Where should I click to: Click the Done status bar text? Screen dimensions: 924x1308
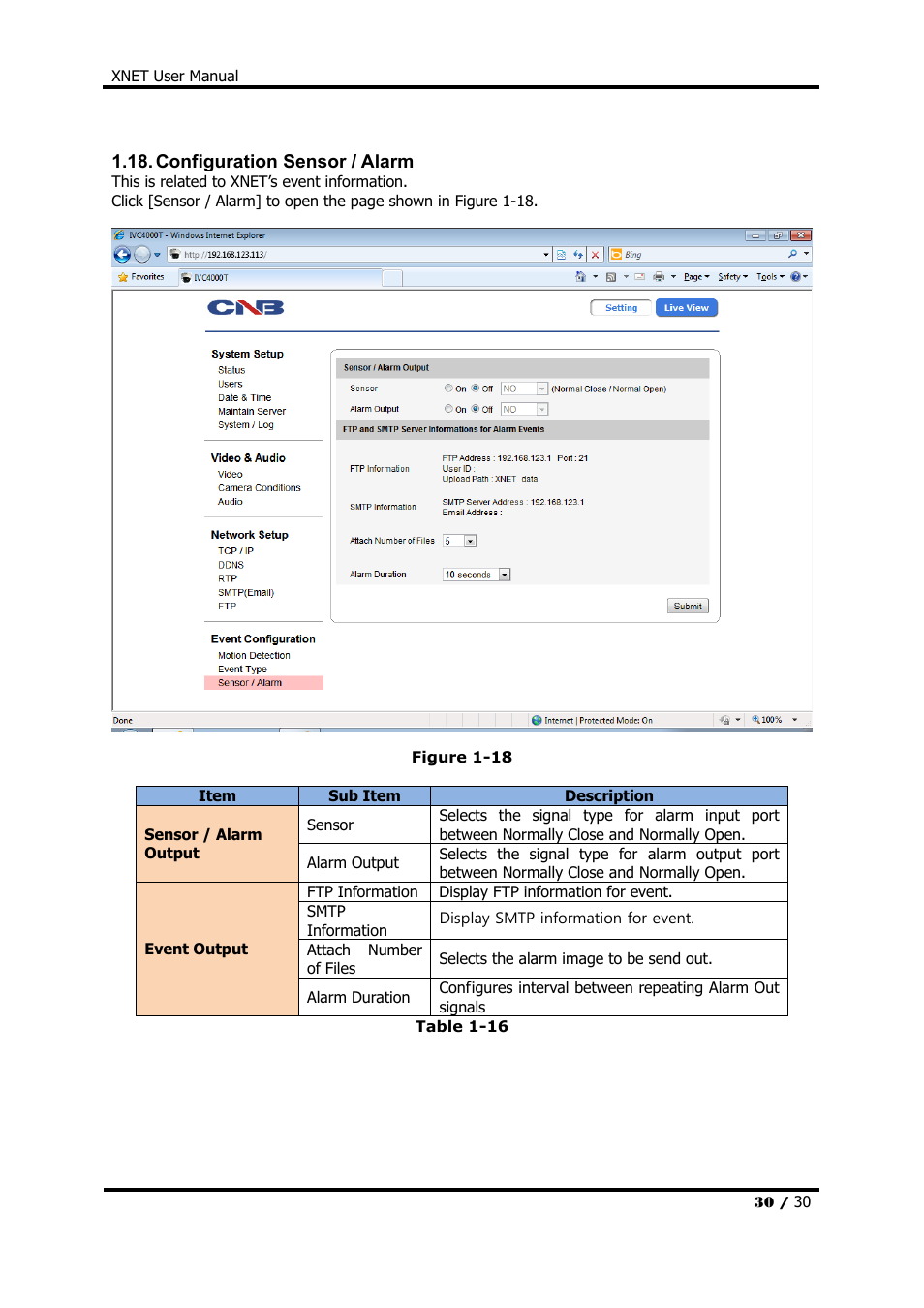[x=122, y=720]
